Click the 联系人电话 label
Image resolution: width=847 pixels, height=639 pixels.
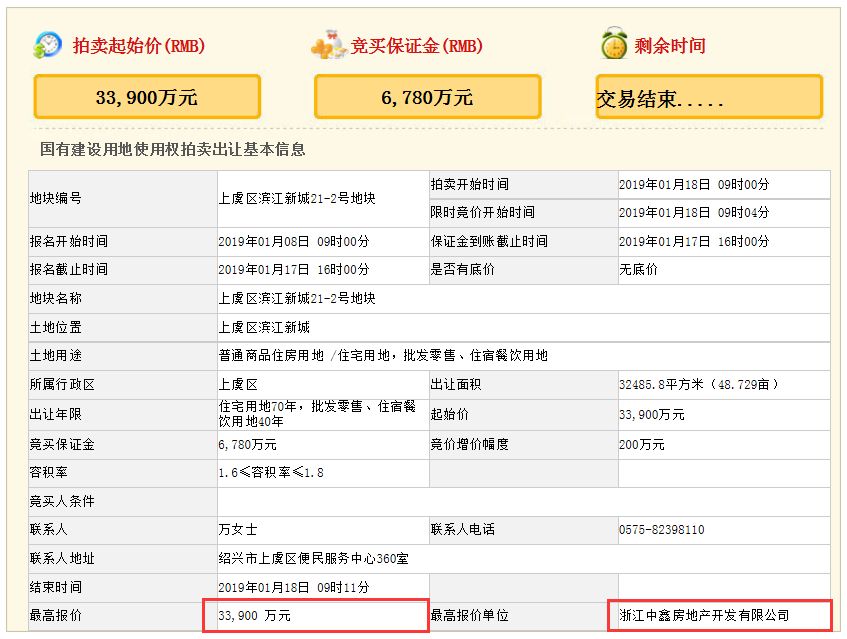click(x=462, y=529)
